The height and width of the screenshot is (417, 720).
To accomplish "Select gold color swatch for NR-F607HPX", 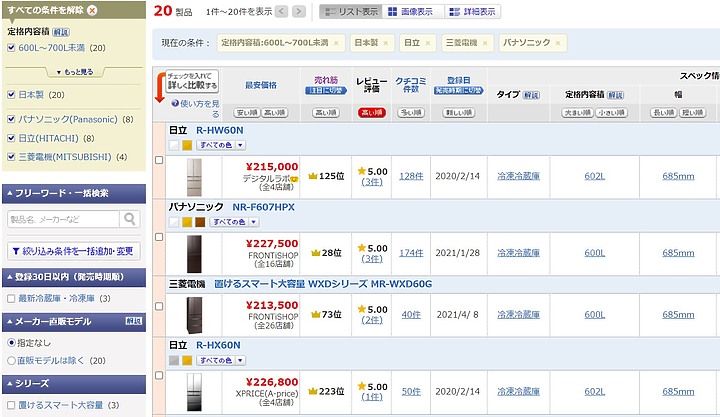I will click(187, 222).
